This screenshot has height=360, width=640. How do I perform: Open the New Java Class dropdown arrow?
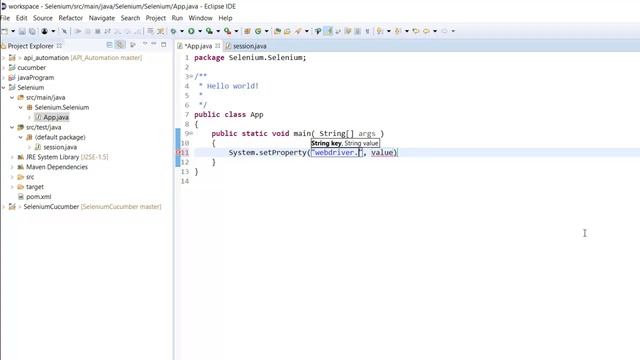tap(267, 31)
